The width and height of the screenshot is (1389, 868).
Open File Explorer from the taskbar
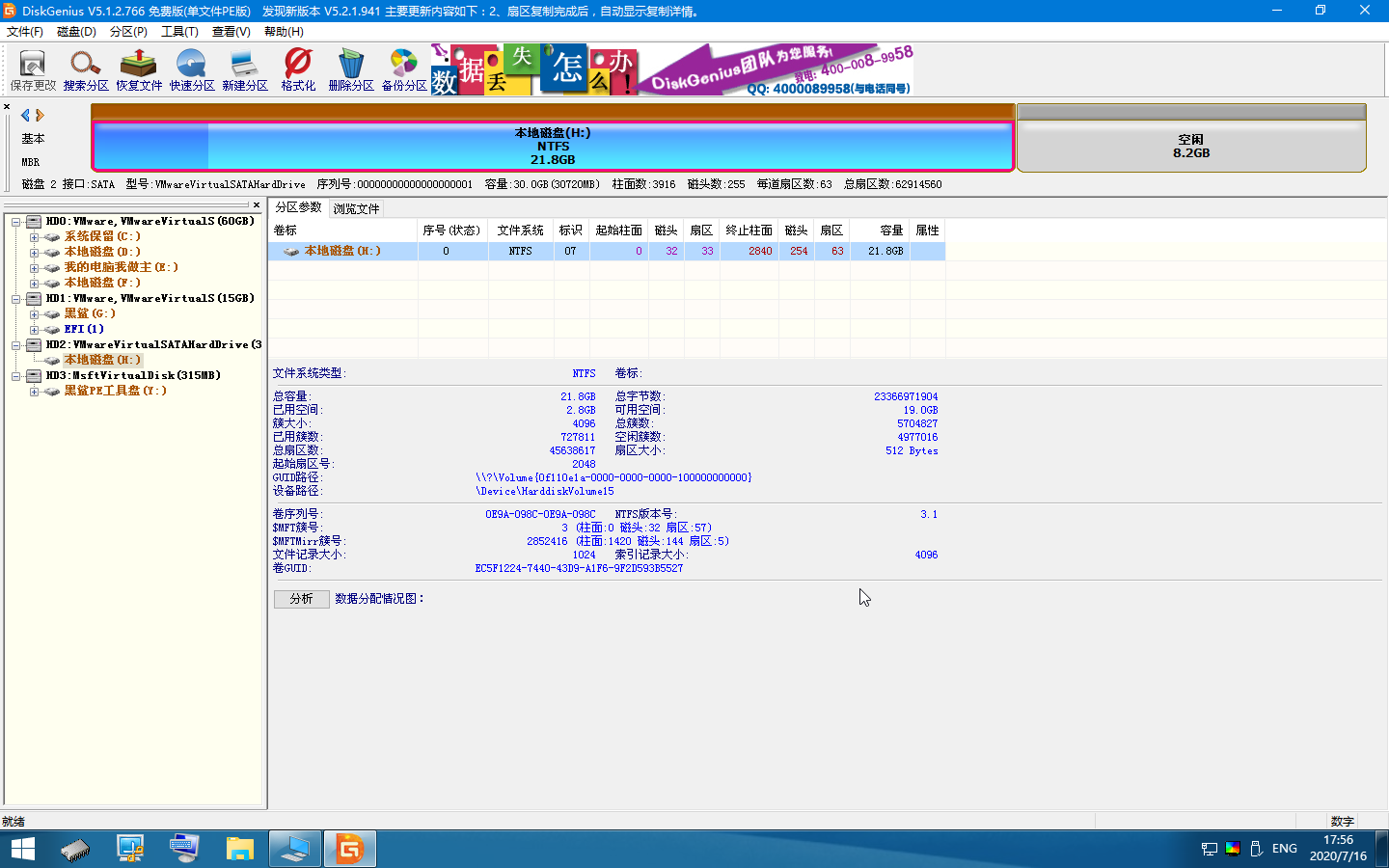(x=239, y=849)
